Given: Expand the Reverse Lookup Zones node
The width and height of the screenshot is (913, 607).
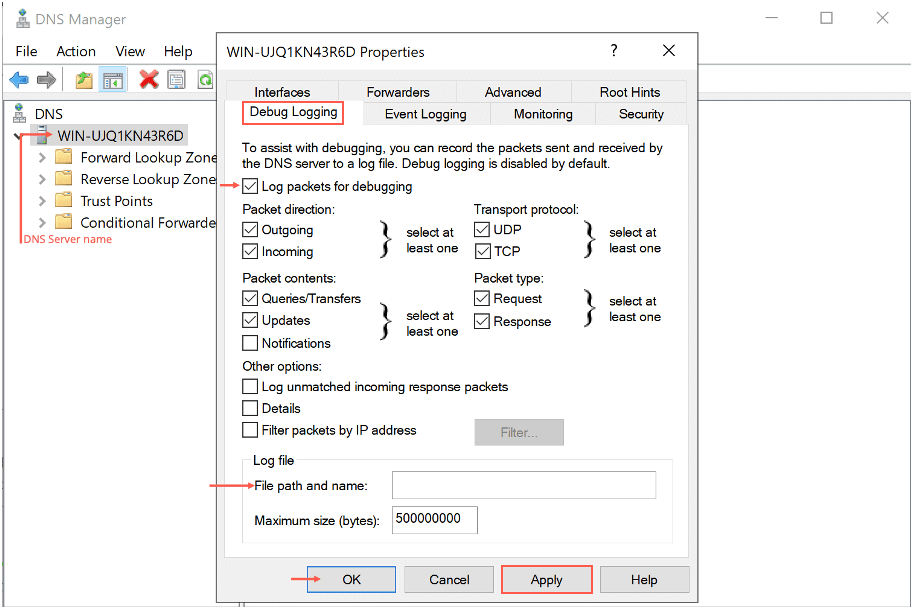Looking at the screenshot, I should tap(42, 179).
